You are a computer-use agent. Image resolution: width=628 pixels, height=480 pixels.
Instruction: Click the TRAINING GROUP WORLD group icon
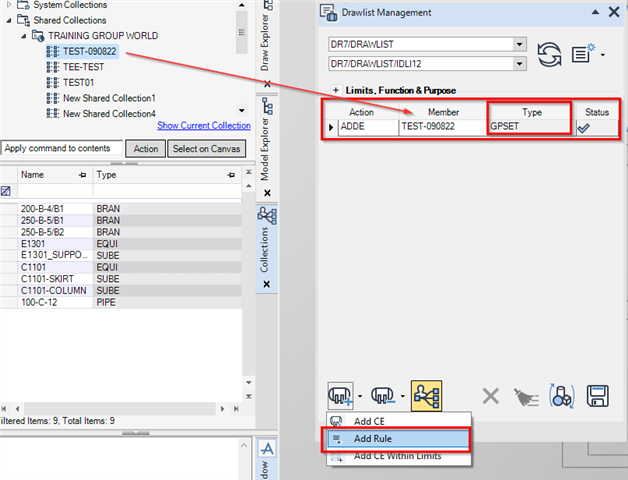pyautogui.click(x=38, y=36)
